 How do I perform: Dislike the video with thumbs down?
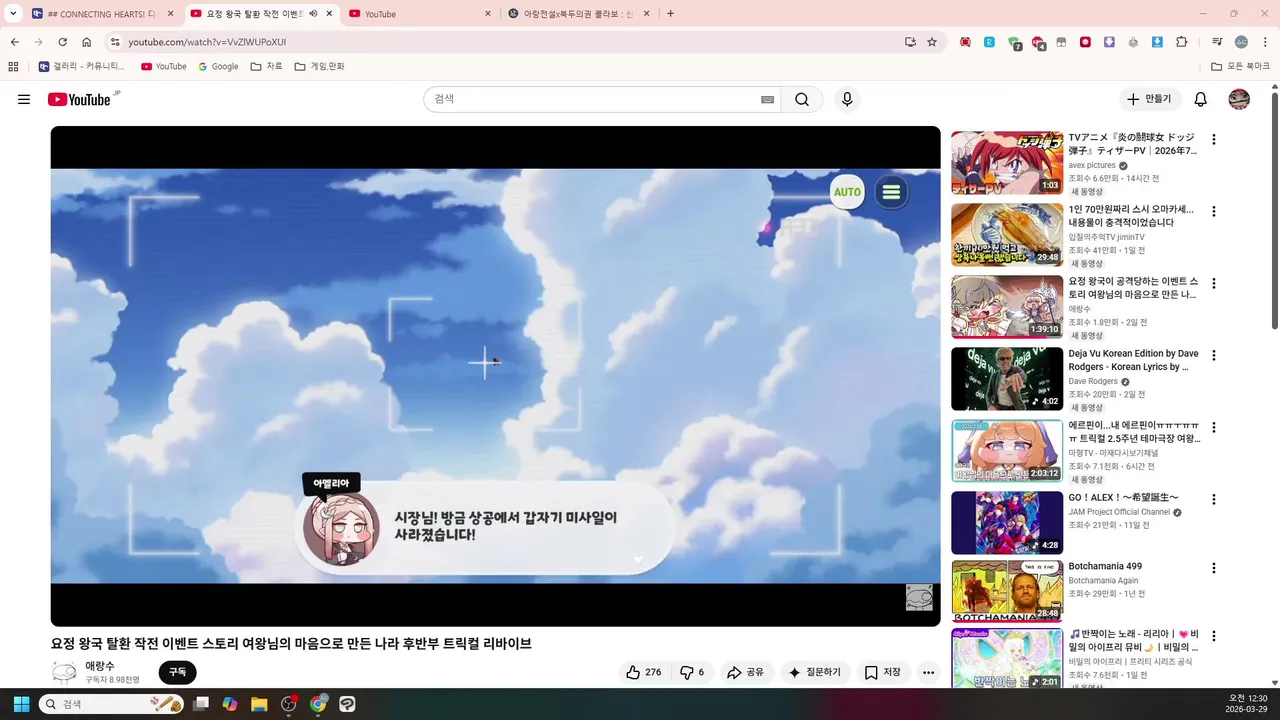pos(692,672)
